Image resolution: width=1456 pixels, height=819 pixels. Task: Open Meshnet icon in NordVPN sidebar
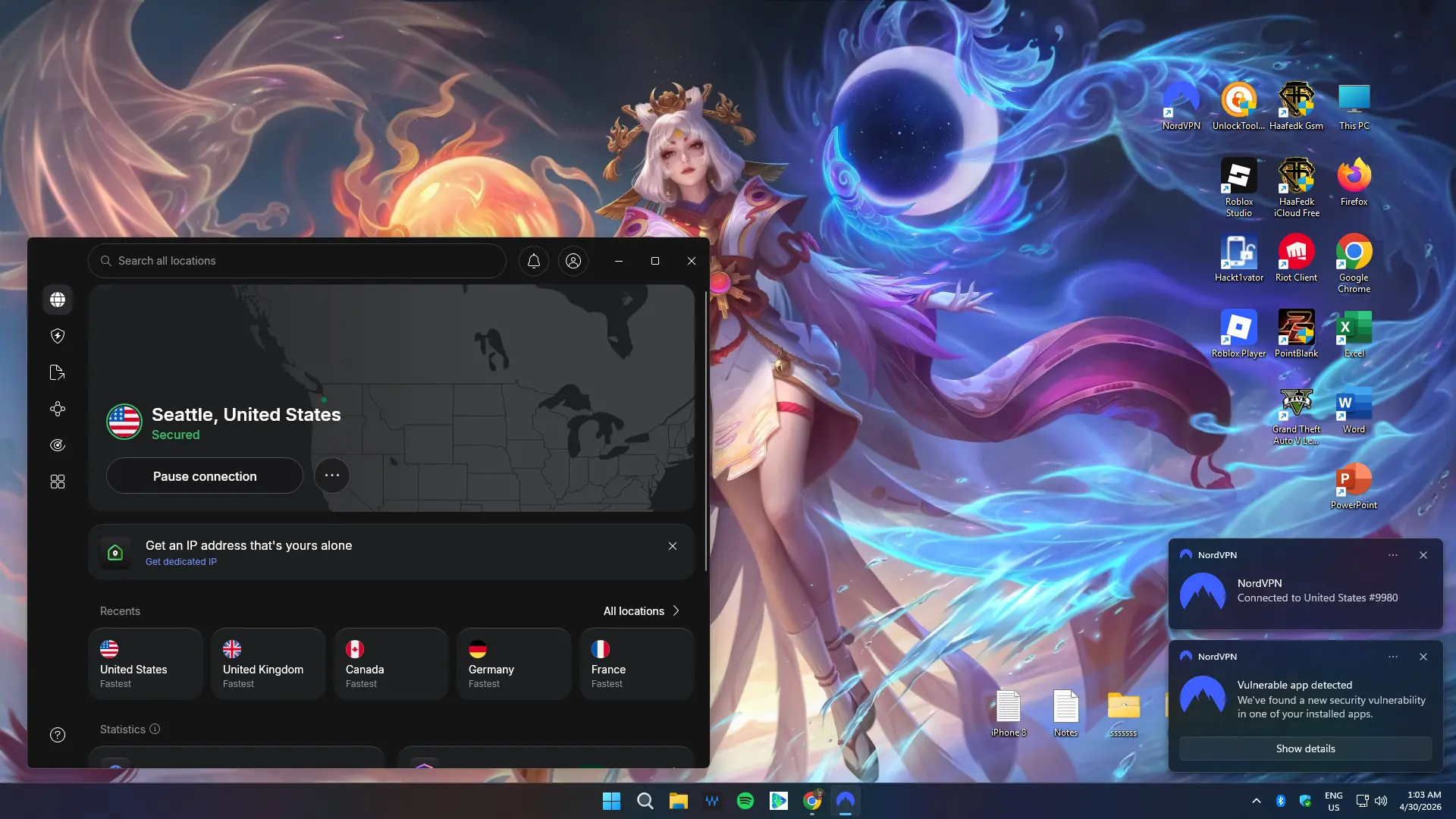[x=58, y=409]
